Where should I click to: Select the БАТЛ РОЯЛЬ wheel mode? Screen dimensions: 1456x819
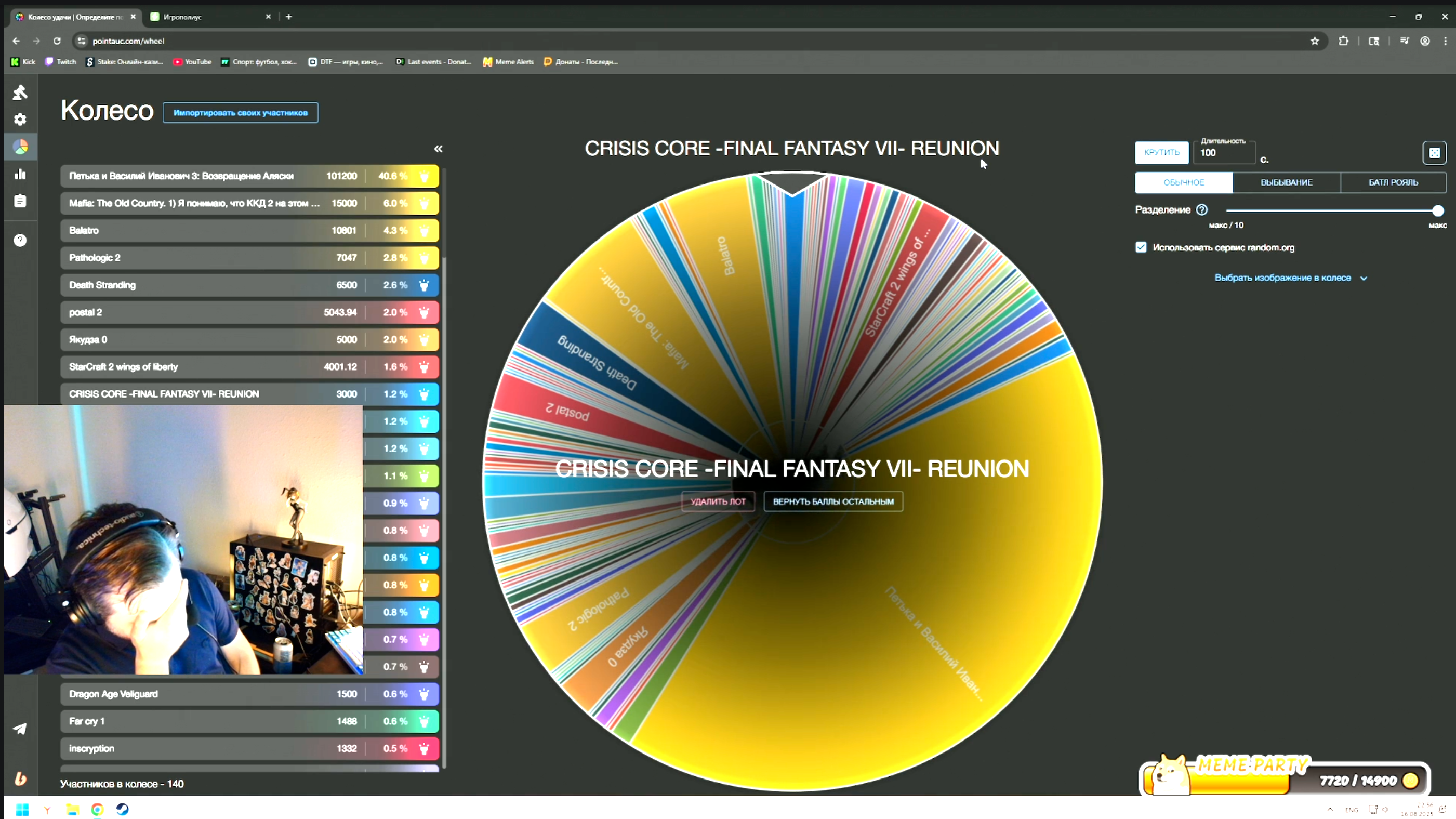point(1393,182)
